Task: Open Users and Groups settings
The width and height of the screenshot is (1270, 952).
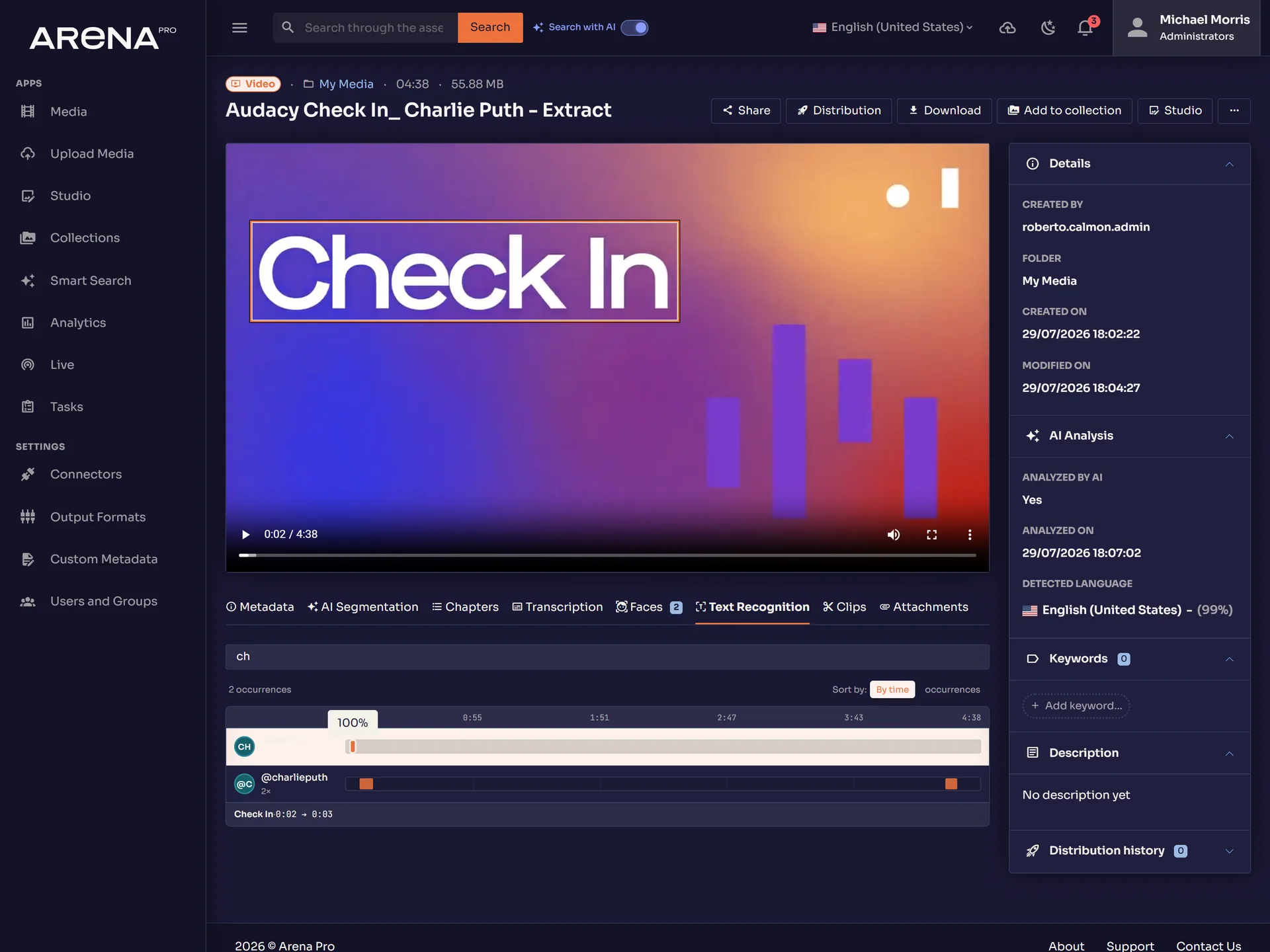Action: (103, 602)
